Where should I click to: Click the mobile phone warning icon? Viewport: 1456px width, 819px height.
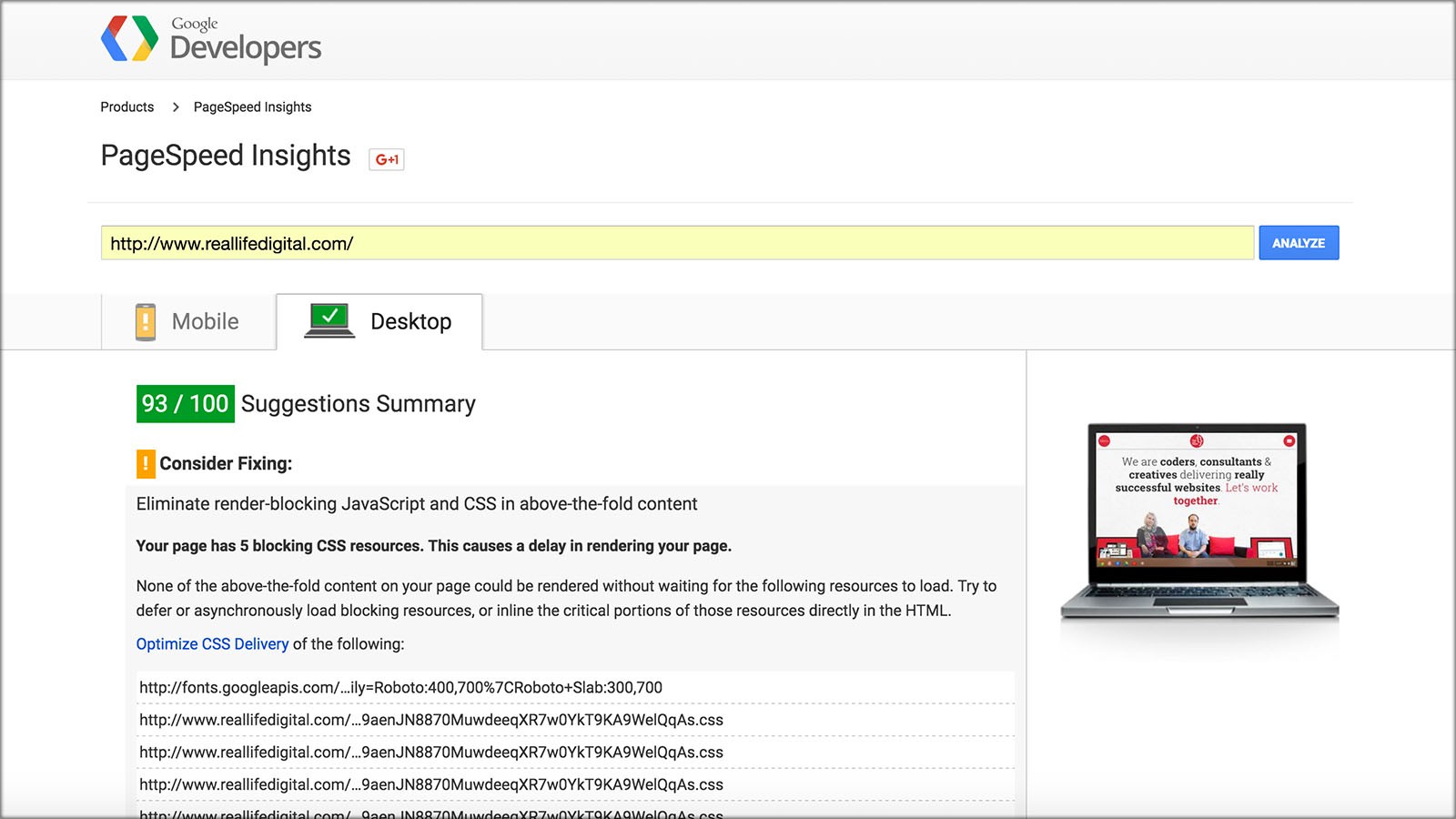pos(146,322)
